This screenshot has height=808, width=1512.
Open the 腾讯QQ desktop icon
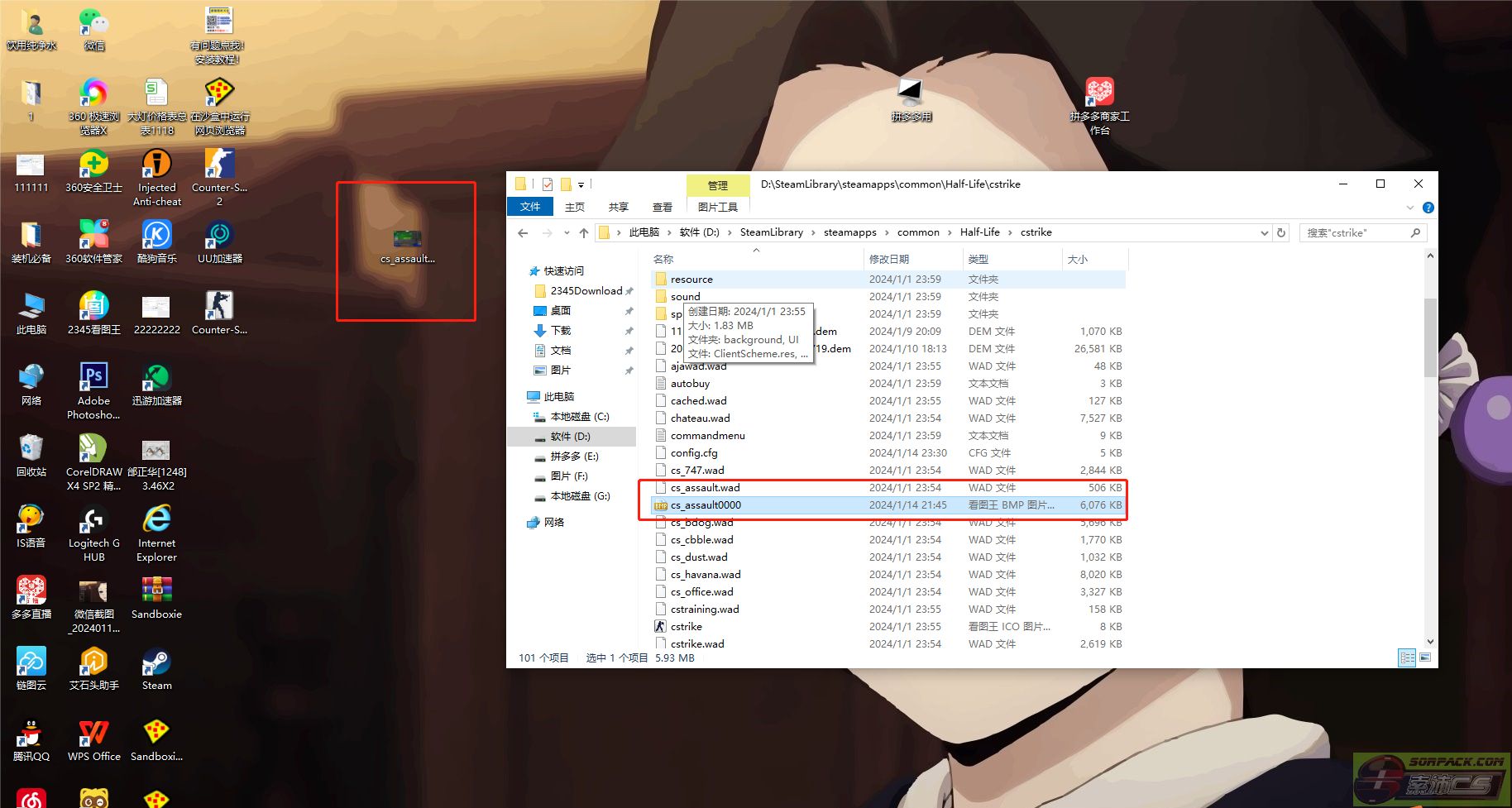point(31,740)
